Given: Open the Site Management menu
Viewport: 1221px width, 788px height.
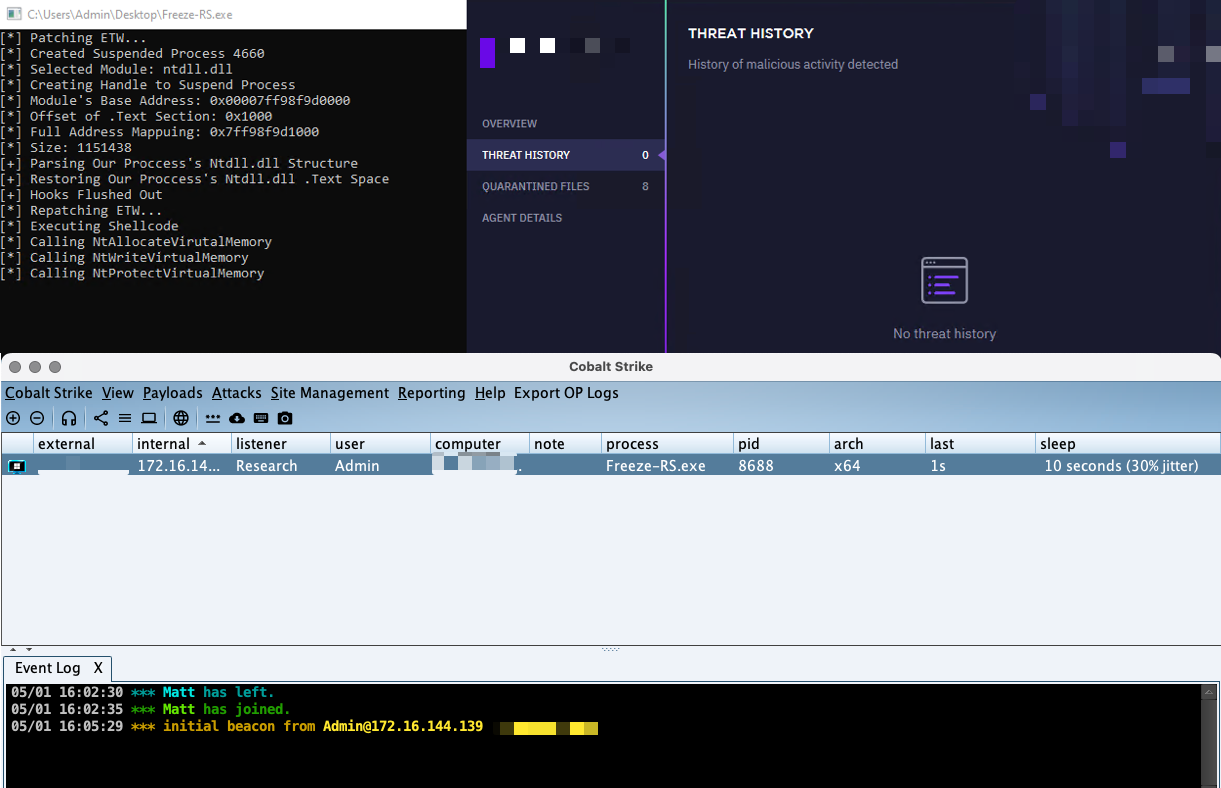Looking at the screenshot, I should click(x=330, y=393).
